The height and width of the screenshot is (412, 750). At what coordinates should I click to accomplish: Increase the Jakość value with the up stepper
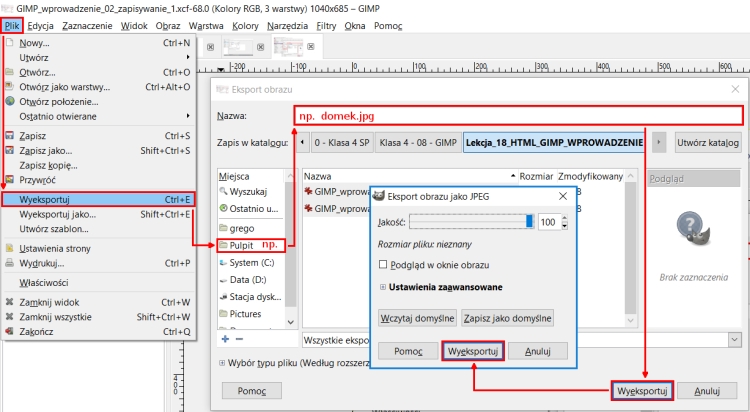(x=565, y=219)
